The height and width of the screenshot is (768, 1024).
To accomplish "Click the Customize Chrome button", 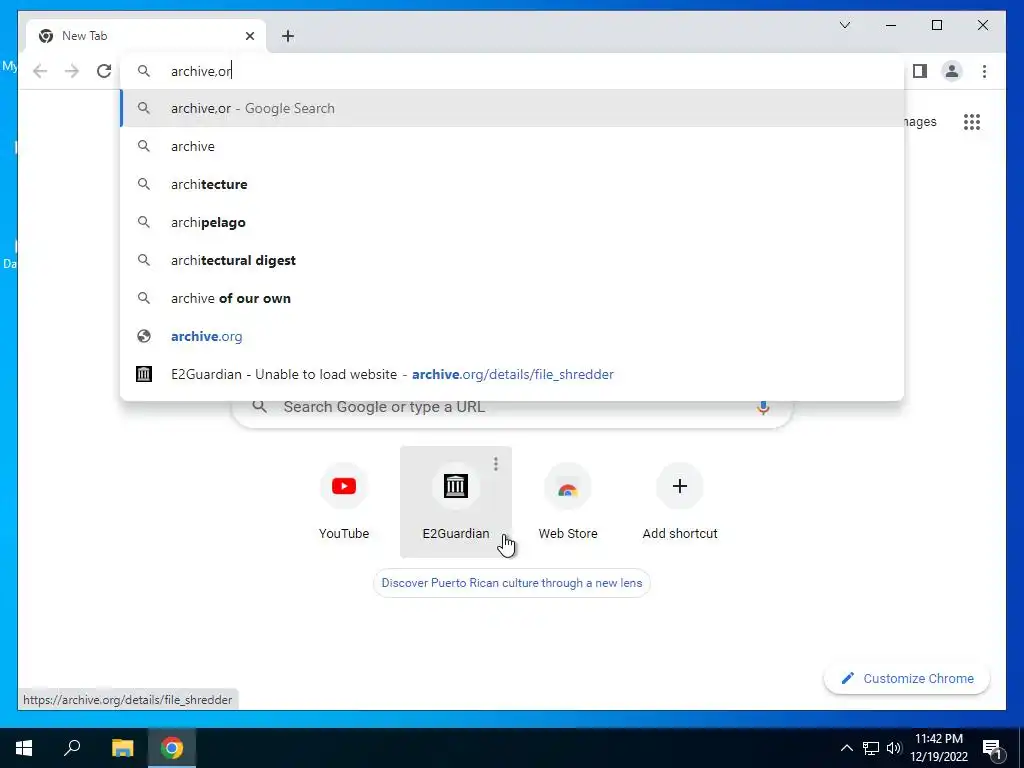I will pyautogui.click(x=907, y=679).
